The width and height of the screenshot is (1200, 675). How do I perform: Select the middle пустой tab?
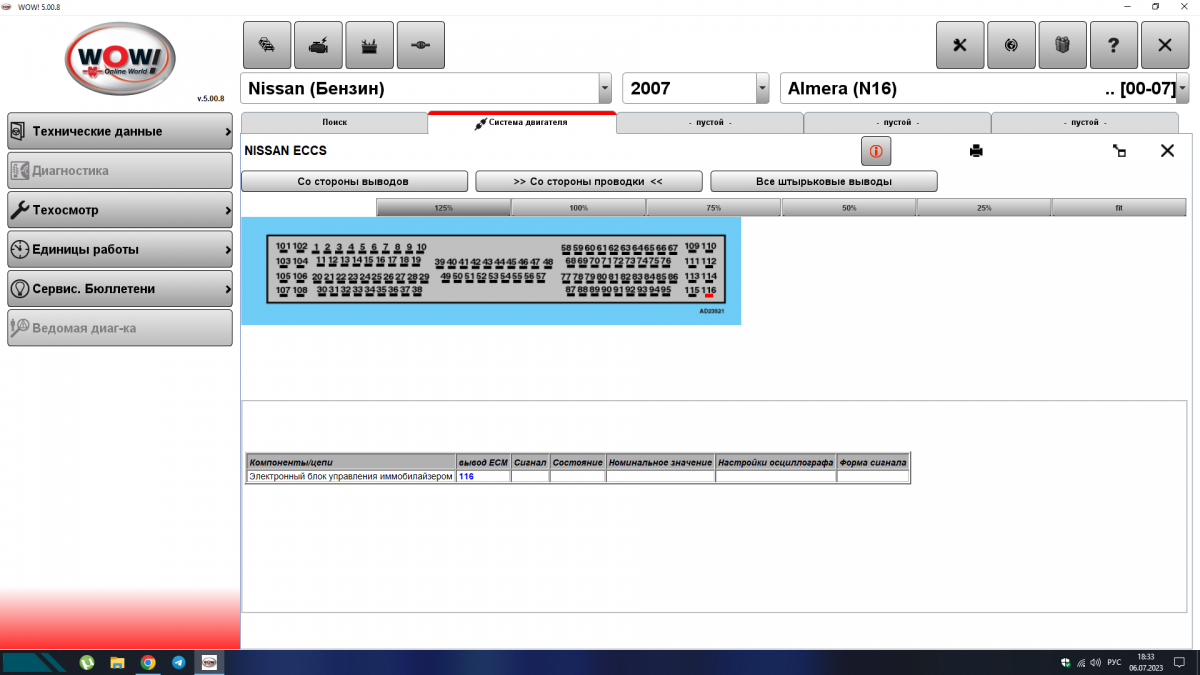click(897, 122)
